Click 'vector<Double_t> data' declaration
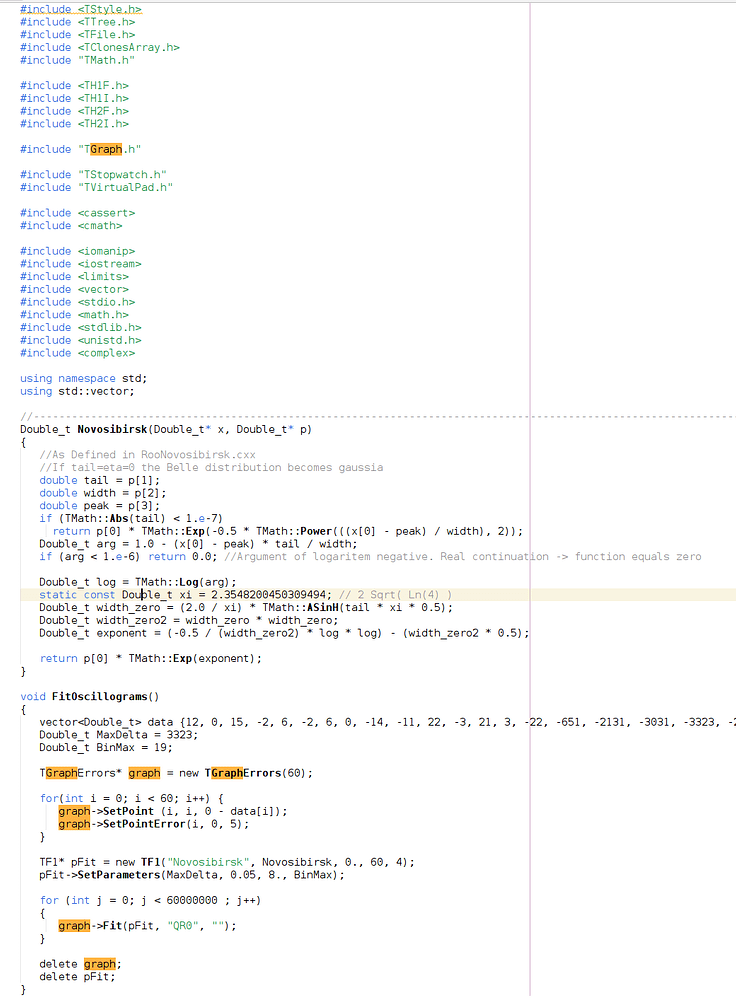The width and height of the screenshot is (736, 1000). pos(106,722)
